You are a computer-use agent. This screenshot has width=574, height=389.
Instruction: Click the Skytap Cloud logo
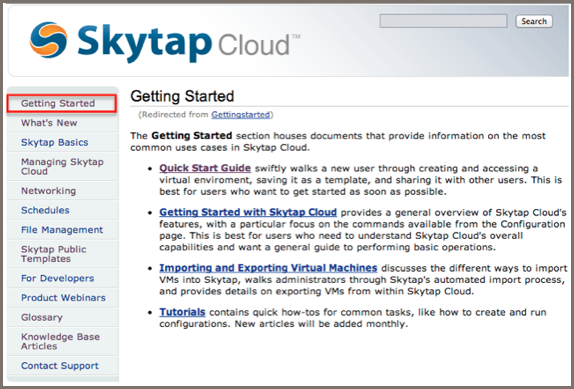(165, 42)
